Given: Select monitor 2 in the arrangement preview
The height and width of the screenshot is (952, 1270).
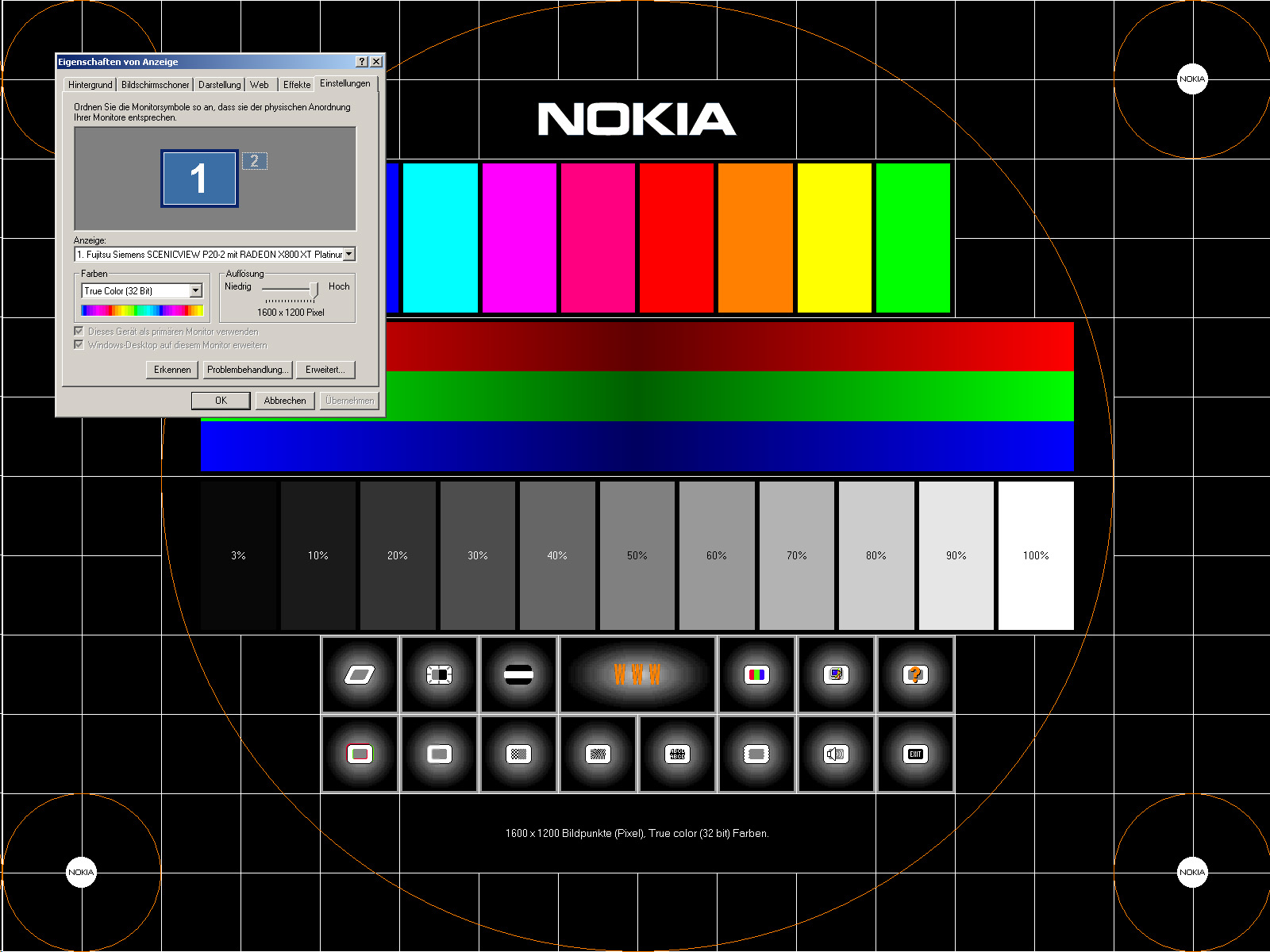Looking at the screenshot, I should (255, 161).
